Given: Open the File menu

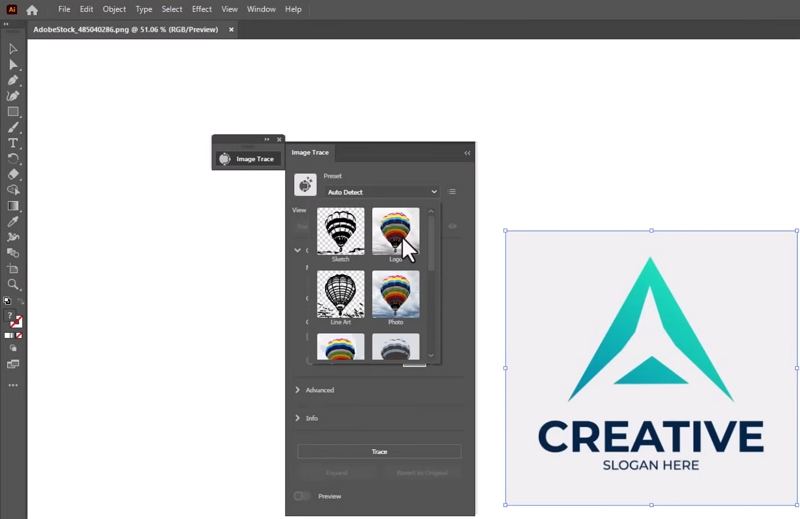Looking at the screenshot, I should pos(64,9).
